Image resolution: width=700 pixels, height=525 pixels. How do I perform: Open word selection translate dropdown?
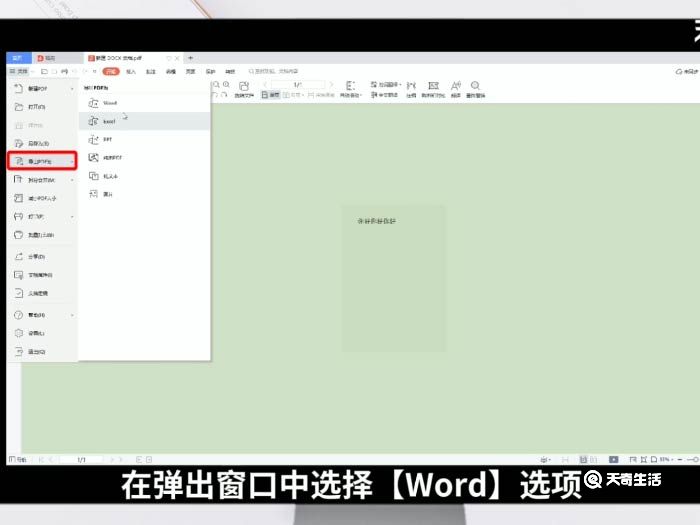(386, 84)
